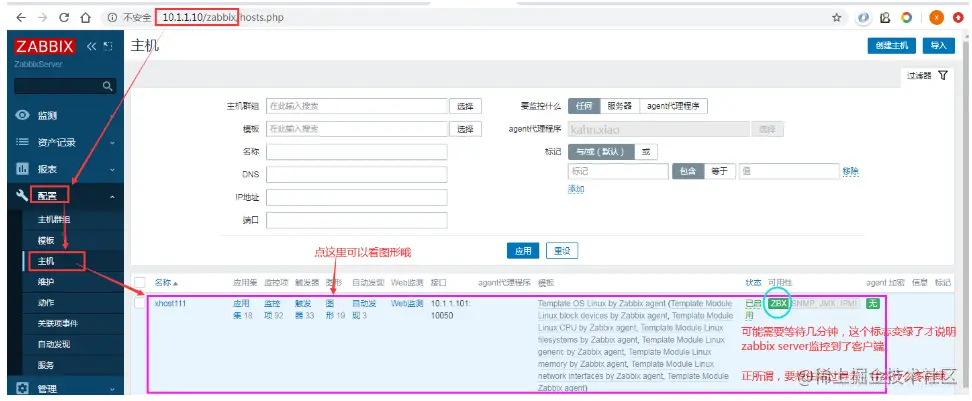The height and width of the screenshot is (401, 972).
Task: Open the orange profile avatar
Action: [x=937, y=18]
